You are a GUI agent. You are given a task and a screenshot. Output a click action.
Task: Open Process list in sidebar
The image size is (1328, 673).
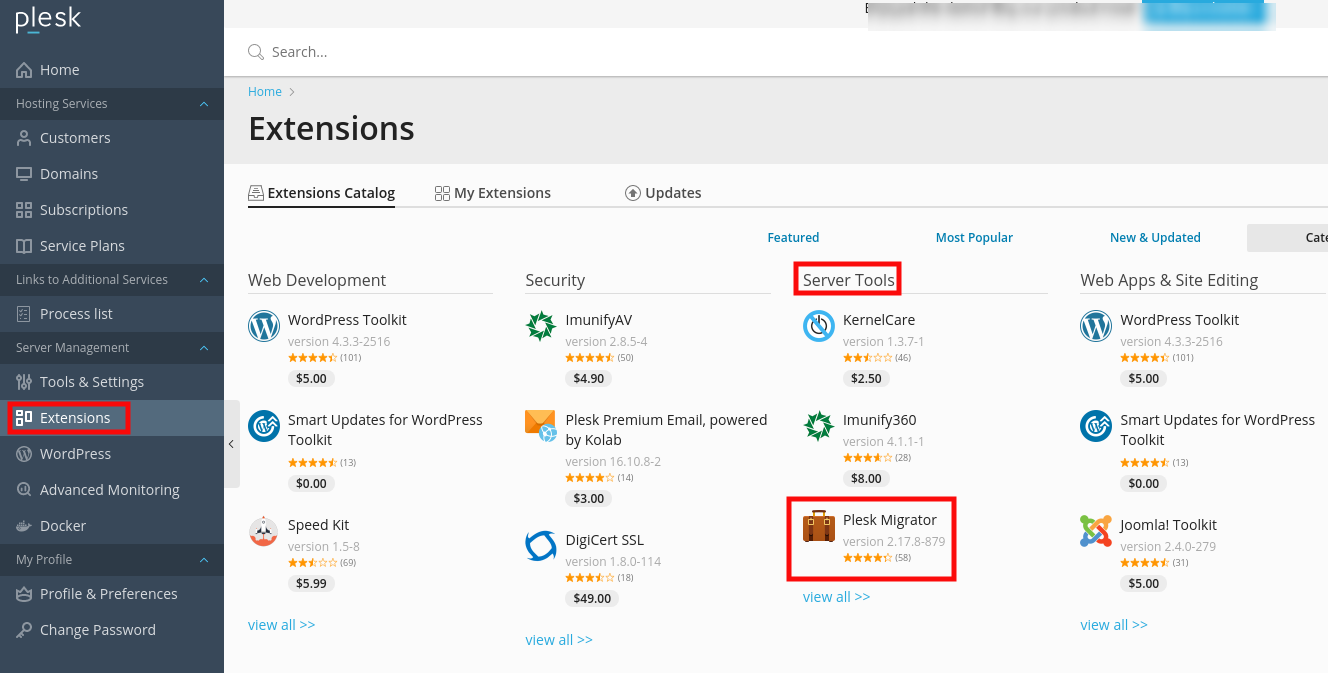tap(112, 314)
